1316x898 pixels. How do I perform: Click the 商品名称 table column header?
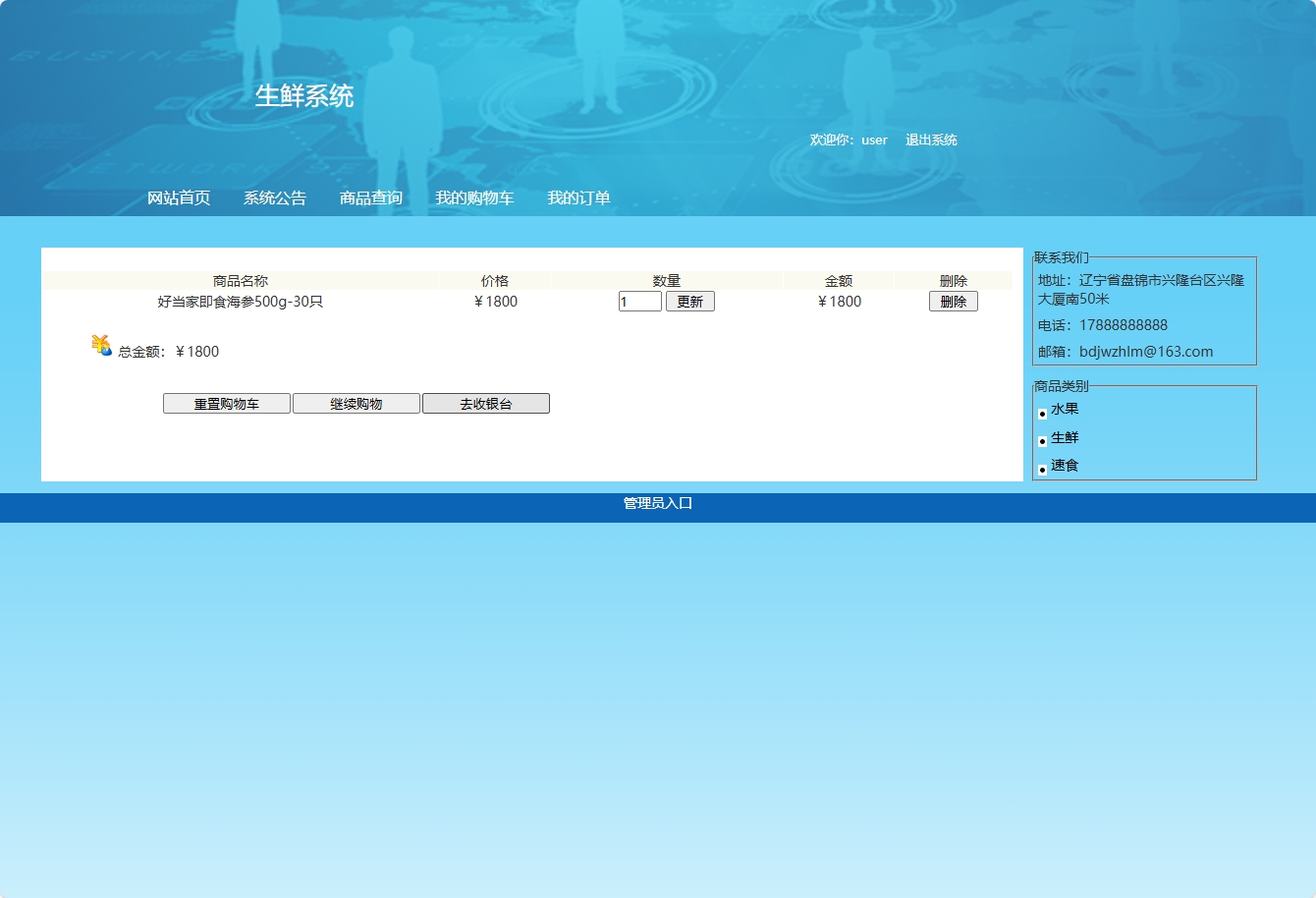[x=239, y=280]
